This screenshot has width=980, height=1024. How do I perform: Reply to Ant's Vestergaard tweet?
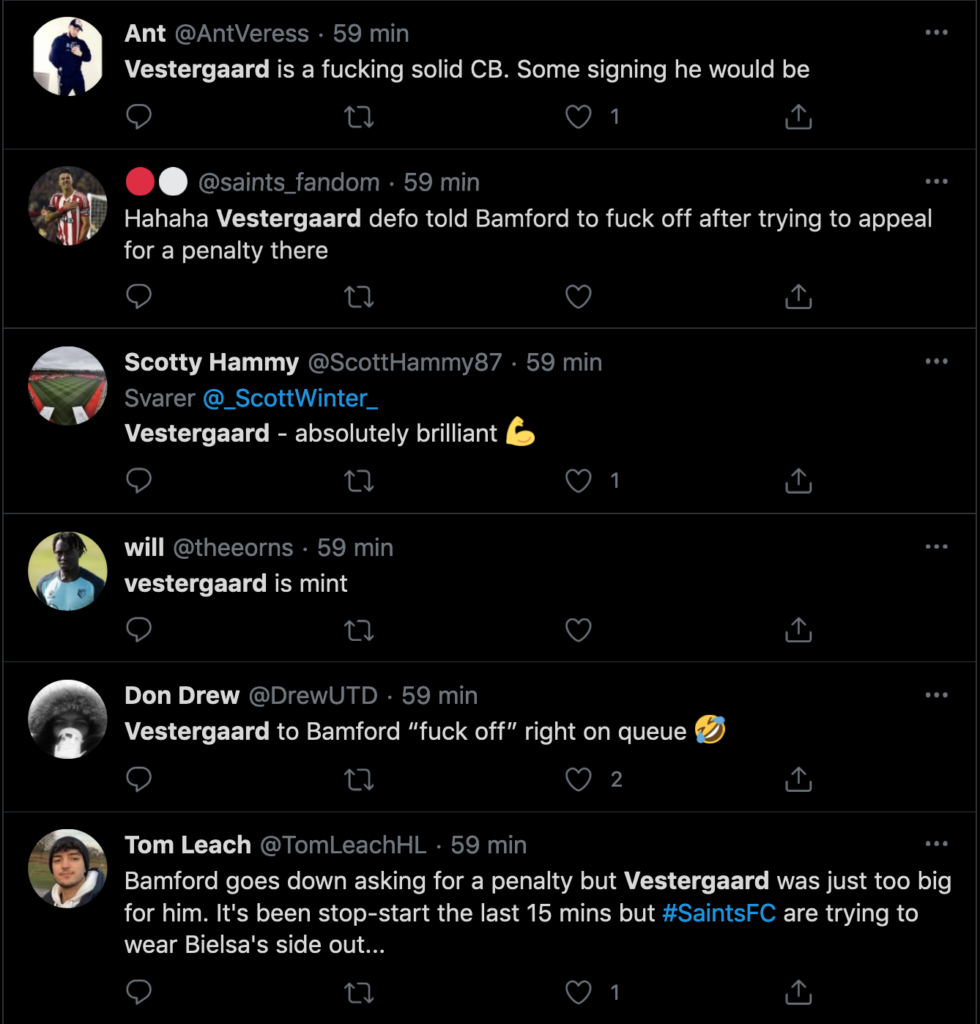pyautogui.click(x=139, y=117)
